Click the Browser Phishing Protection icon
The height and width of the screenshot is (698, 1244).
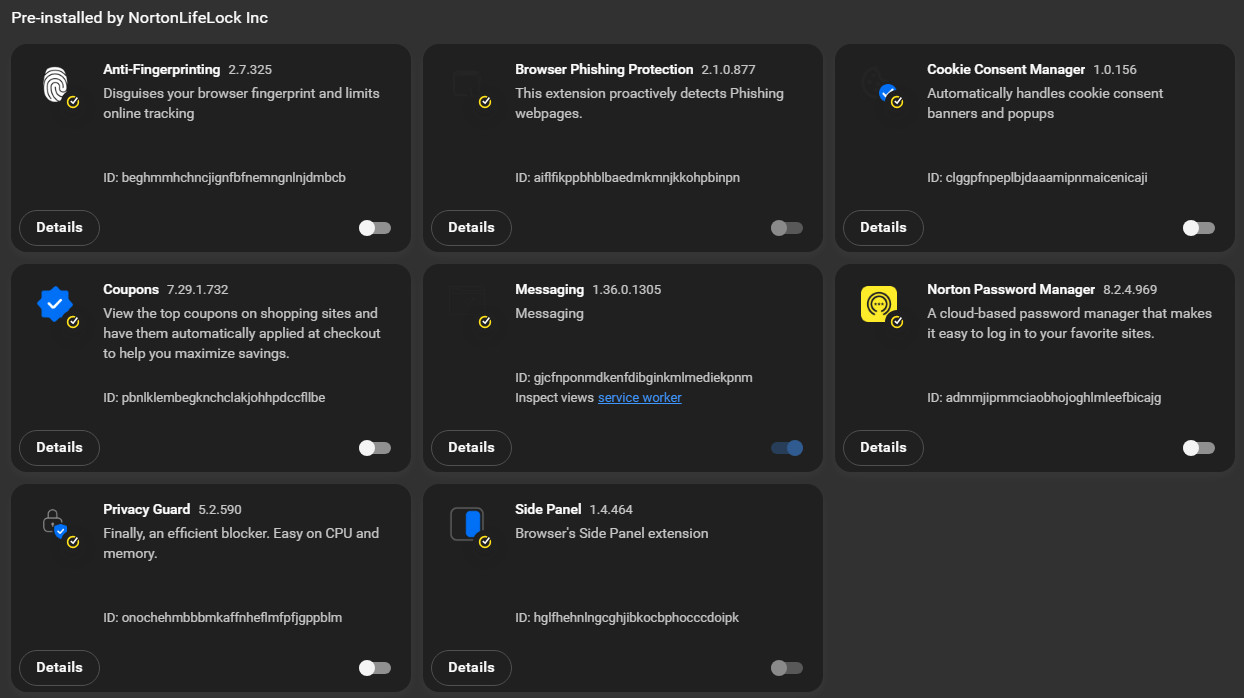468,86
